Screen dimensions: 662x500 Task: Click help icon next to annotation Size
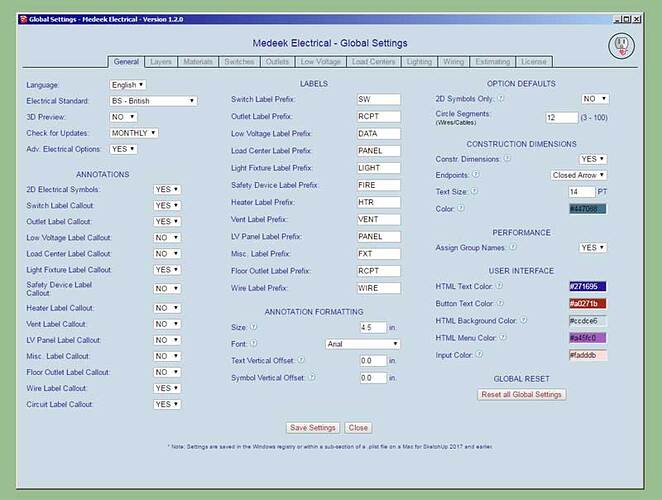[254, 326]
